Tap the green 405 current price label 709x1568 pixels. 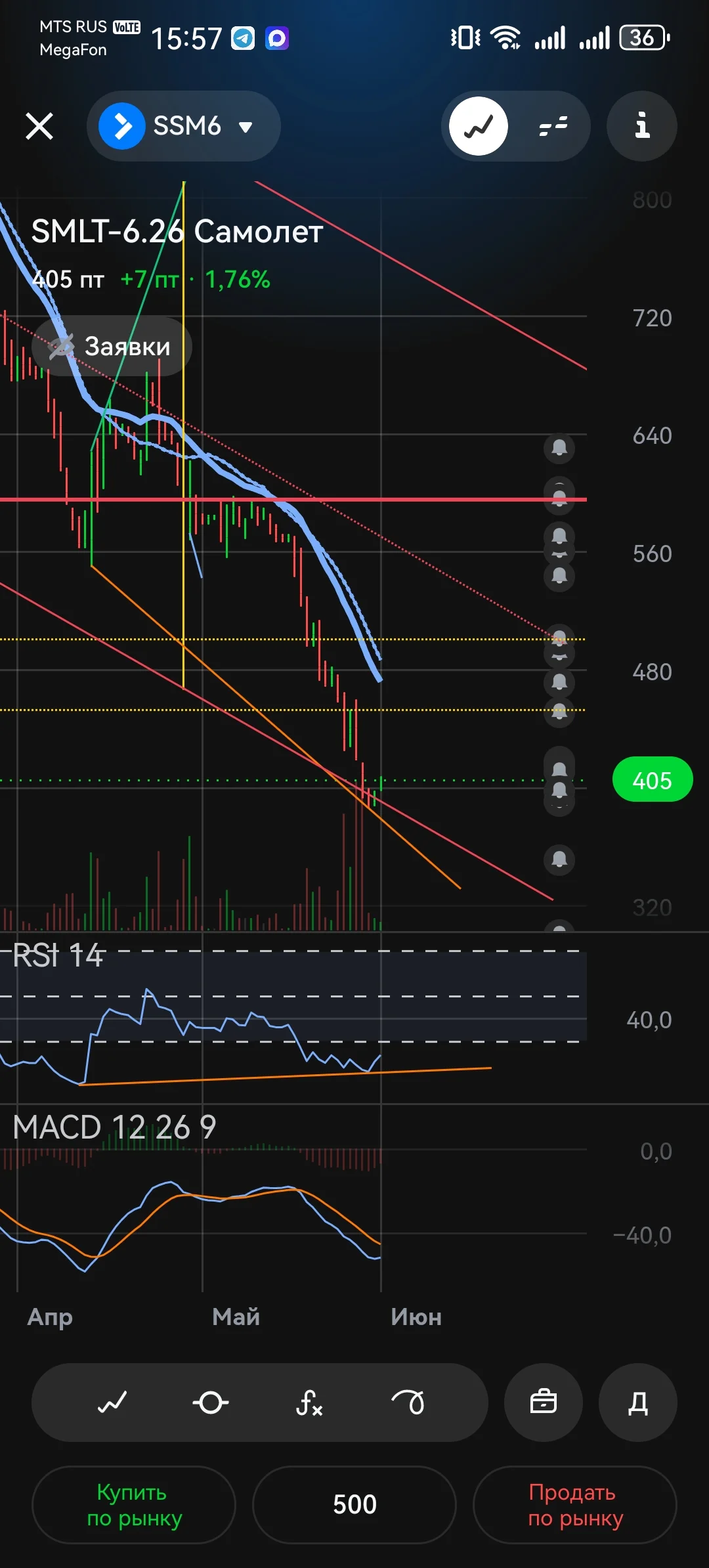pos(652,780)
